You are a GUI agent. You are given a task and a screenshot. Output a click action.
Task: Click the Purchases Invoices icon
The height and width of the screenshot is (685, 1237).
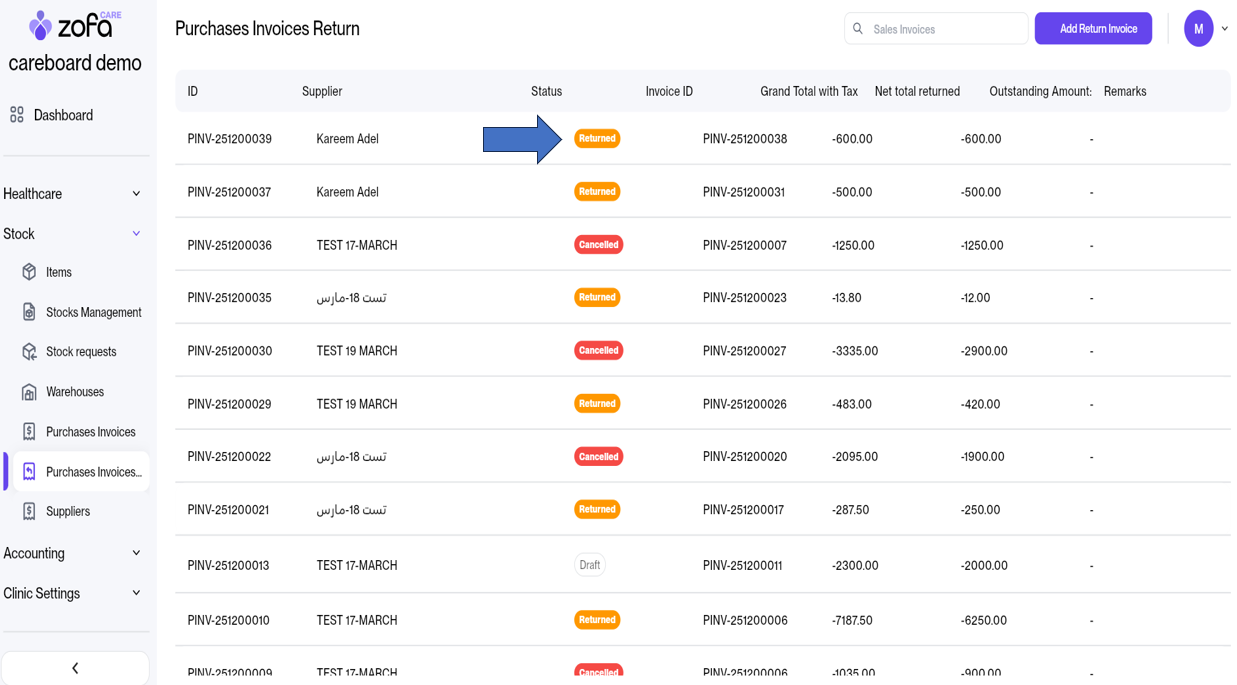[29, 432]
